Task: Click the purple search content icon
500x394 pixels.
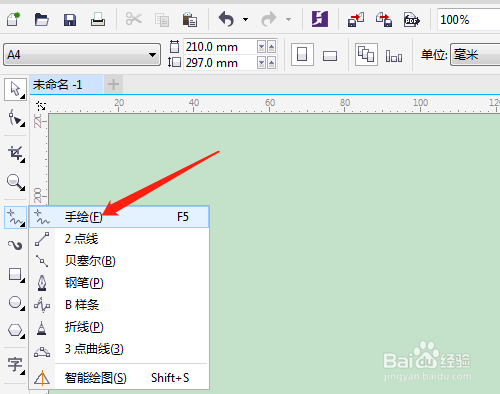Action: (x=320, y=19)
